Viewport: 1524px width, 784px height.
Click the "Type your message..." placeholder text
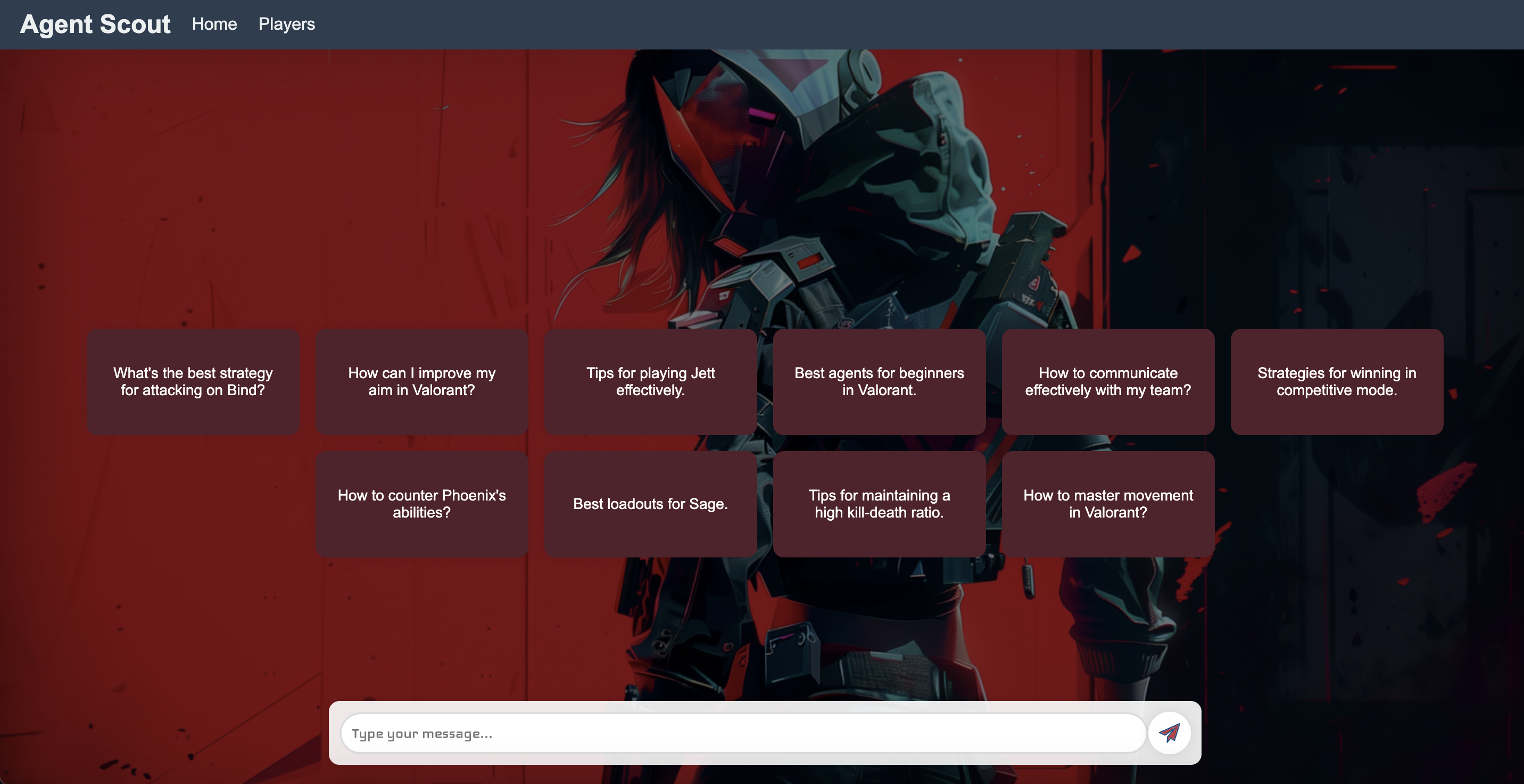tap(422, 734)
